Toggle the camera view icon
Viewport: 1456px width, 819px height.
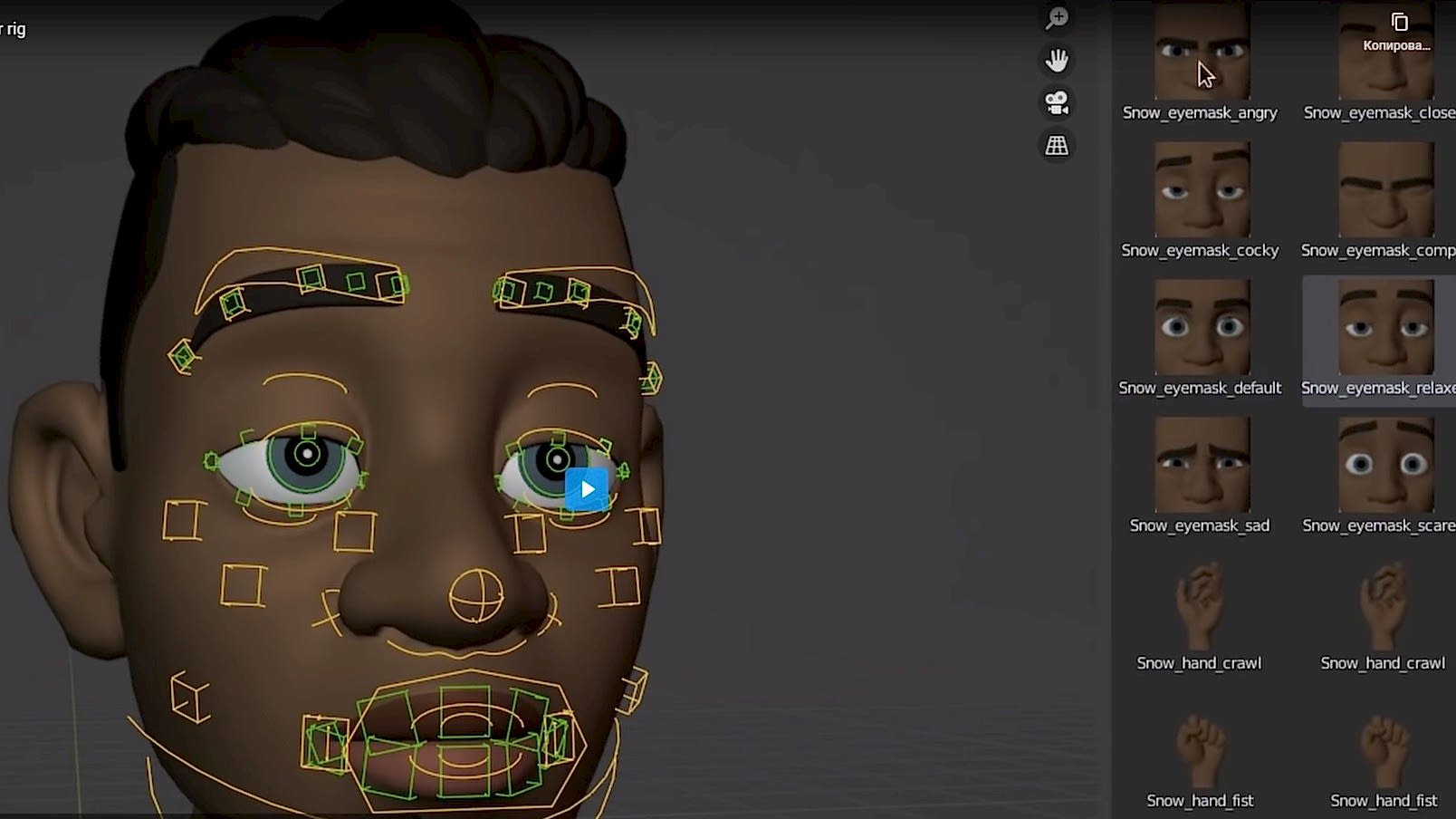point(1057,103)
